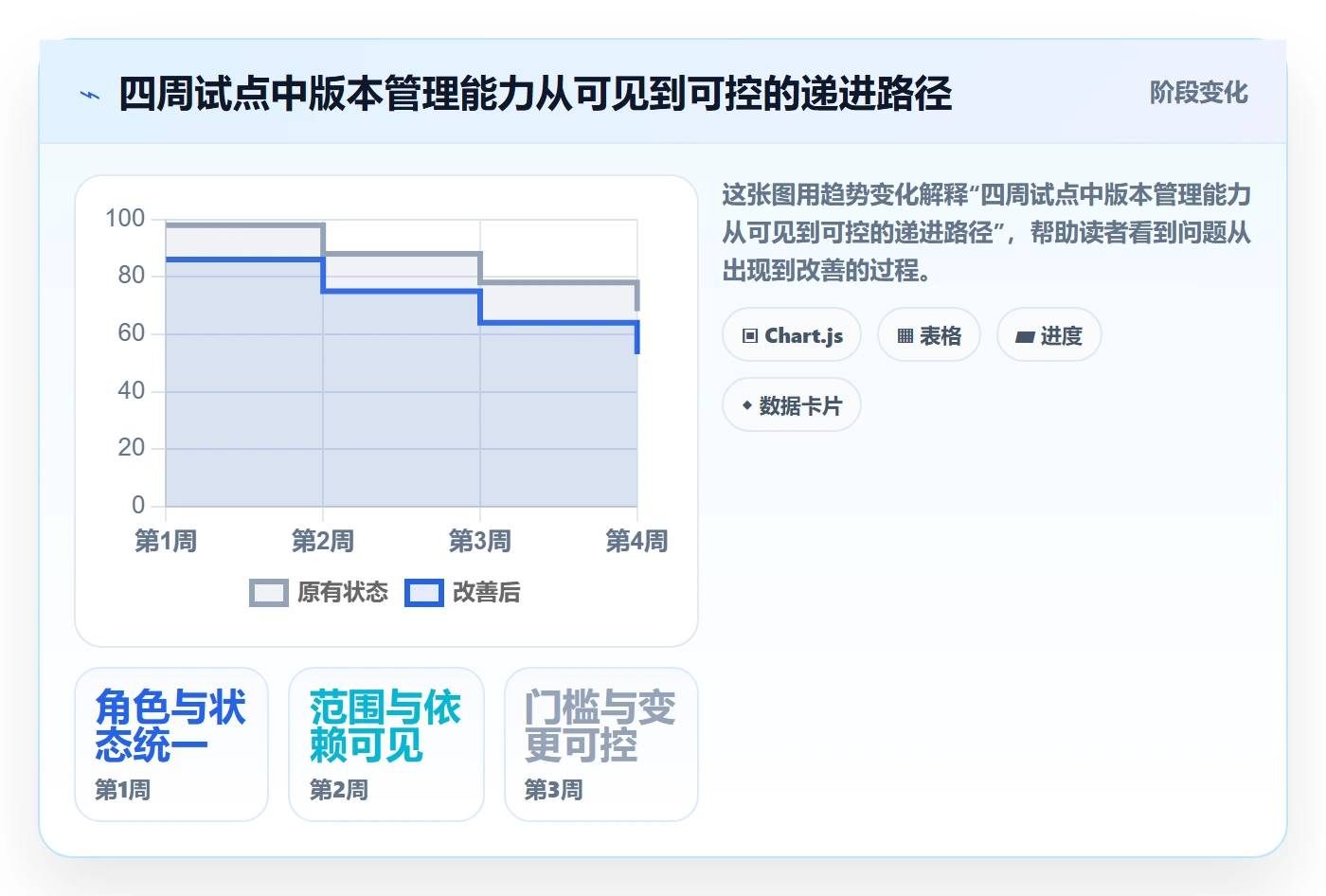The image size is (1326, 896).
Task: Click the 第2周 x-axis label
Action: (323, 541)
